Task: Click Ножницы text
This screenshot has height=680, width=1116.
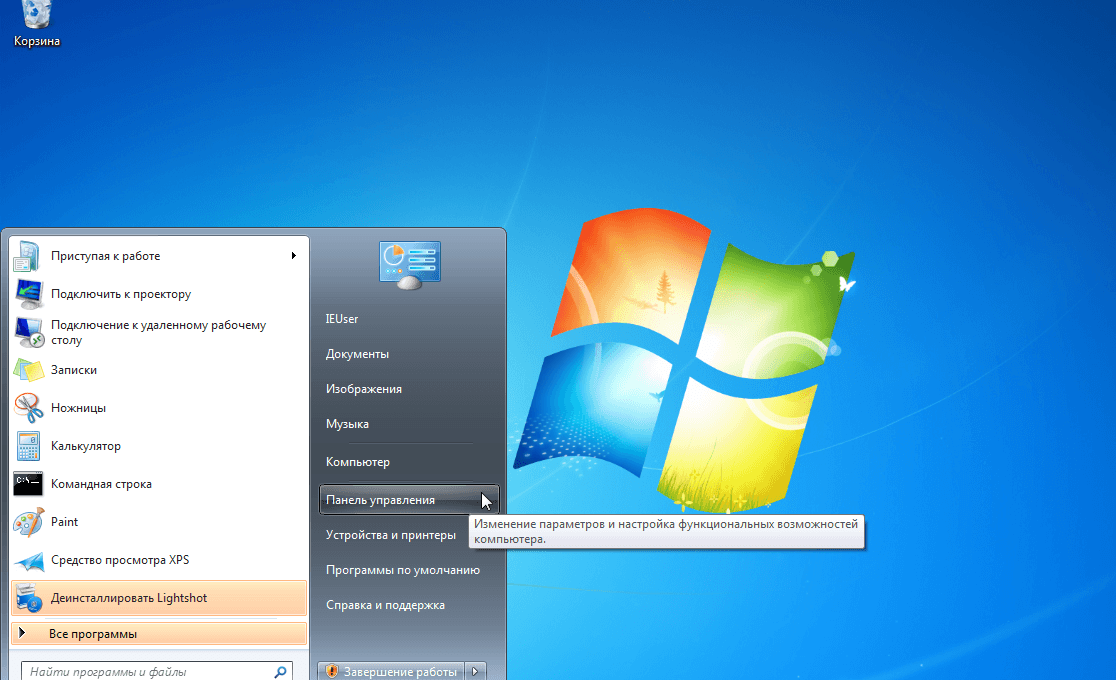Action: tap(78, 408)
